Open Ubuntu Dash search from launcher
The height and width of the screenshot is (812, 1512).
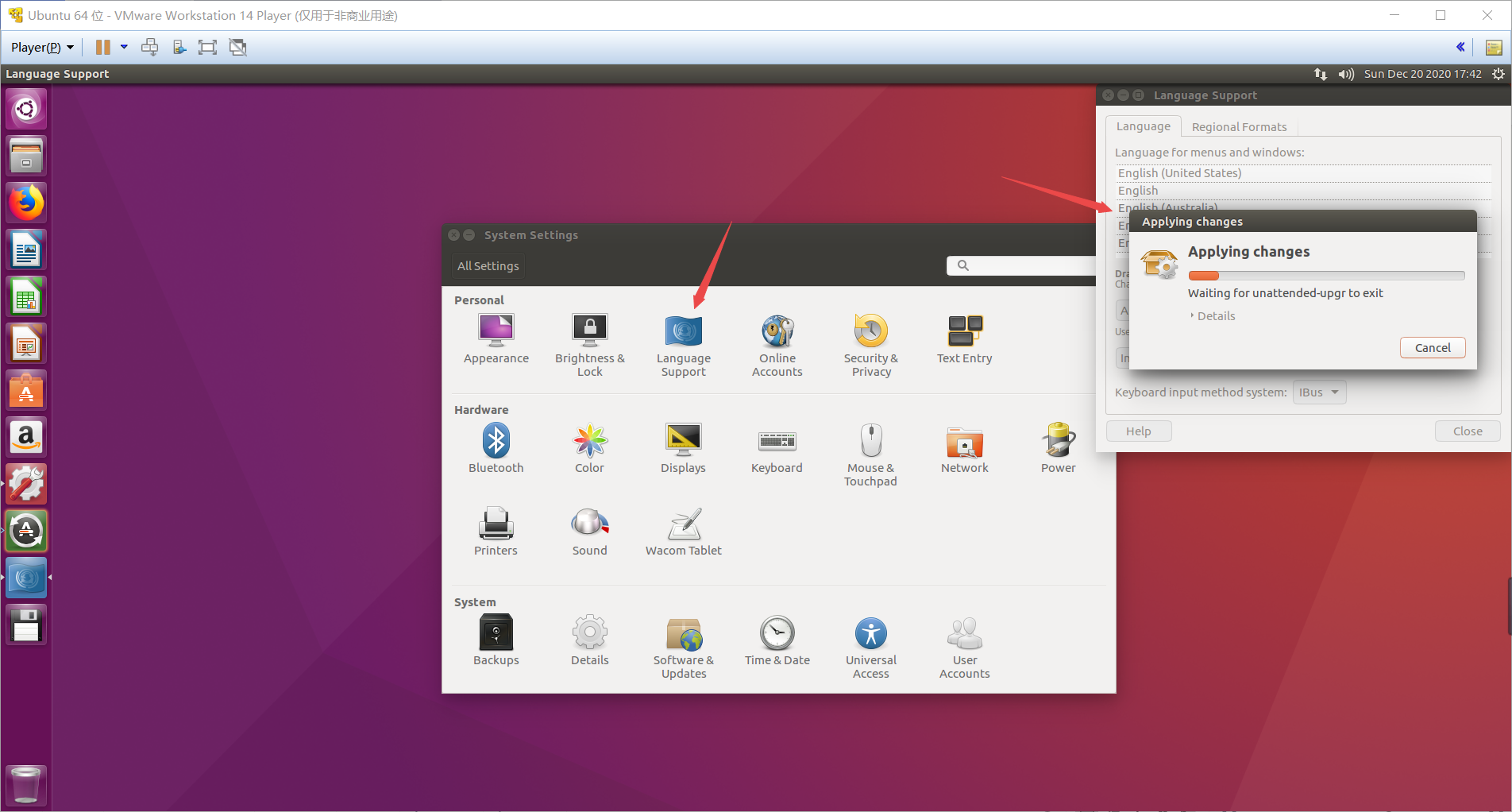(x=26, y=109)
